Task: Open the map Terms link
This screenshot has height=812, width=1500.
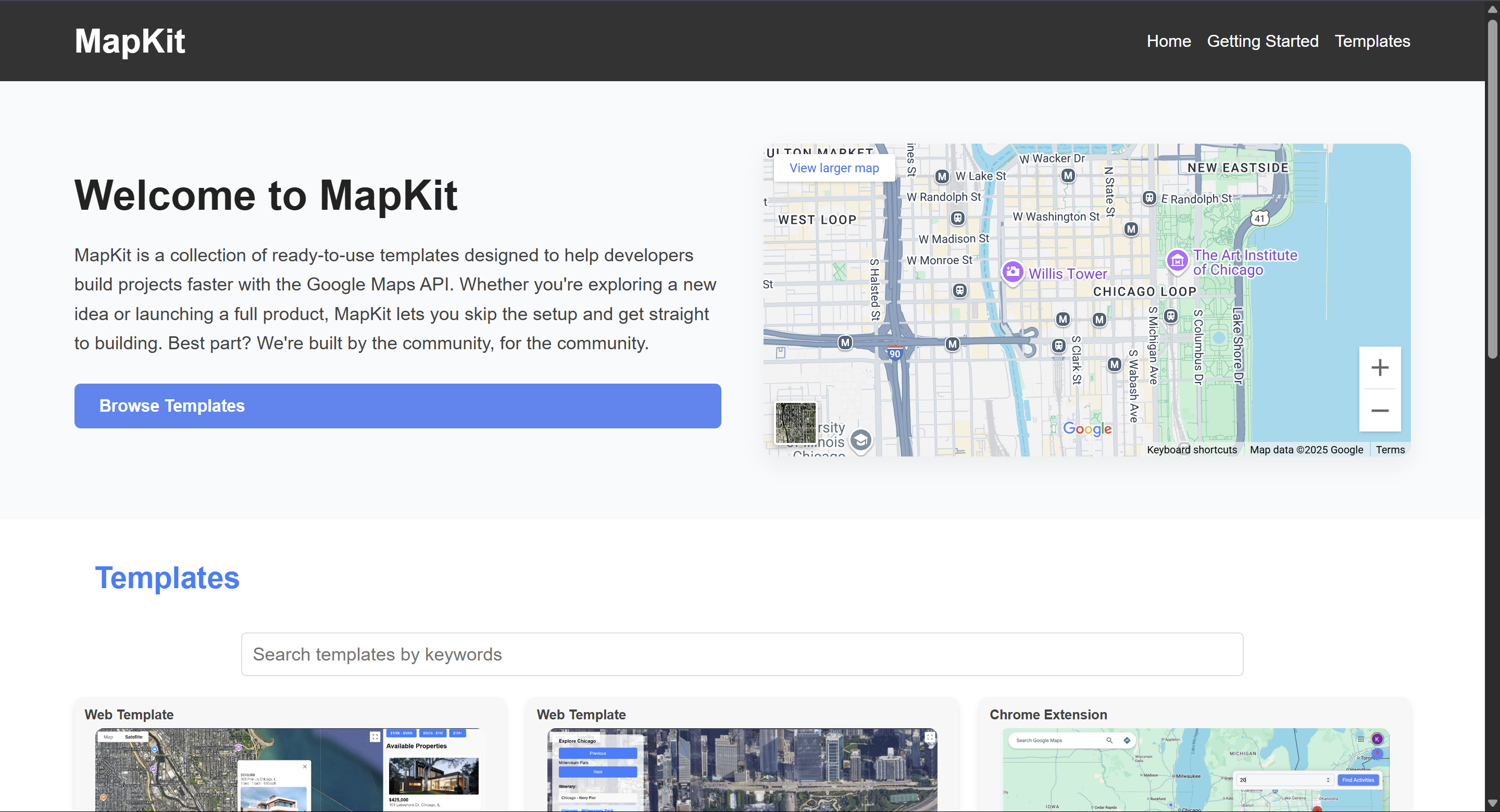Action: tap(1390, 449)
